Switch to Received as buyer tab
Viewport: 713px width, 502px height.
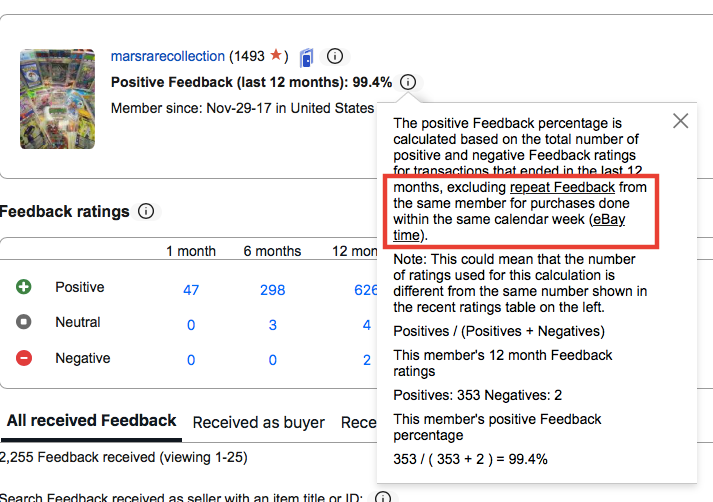(258, 422)
